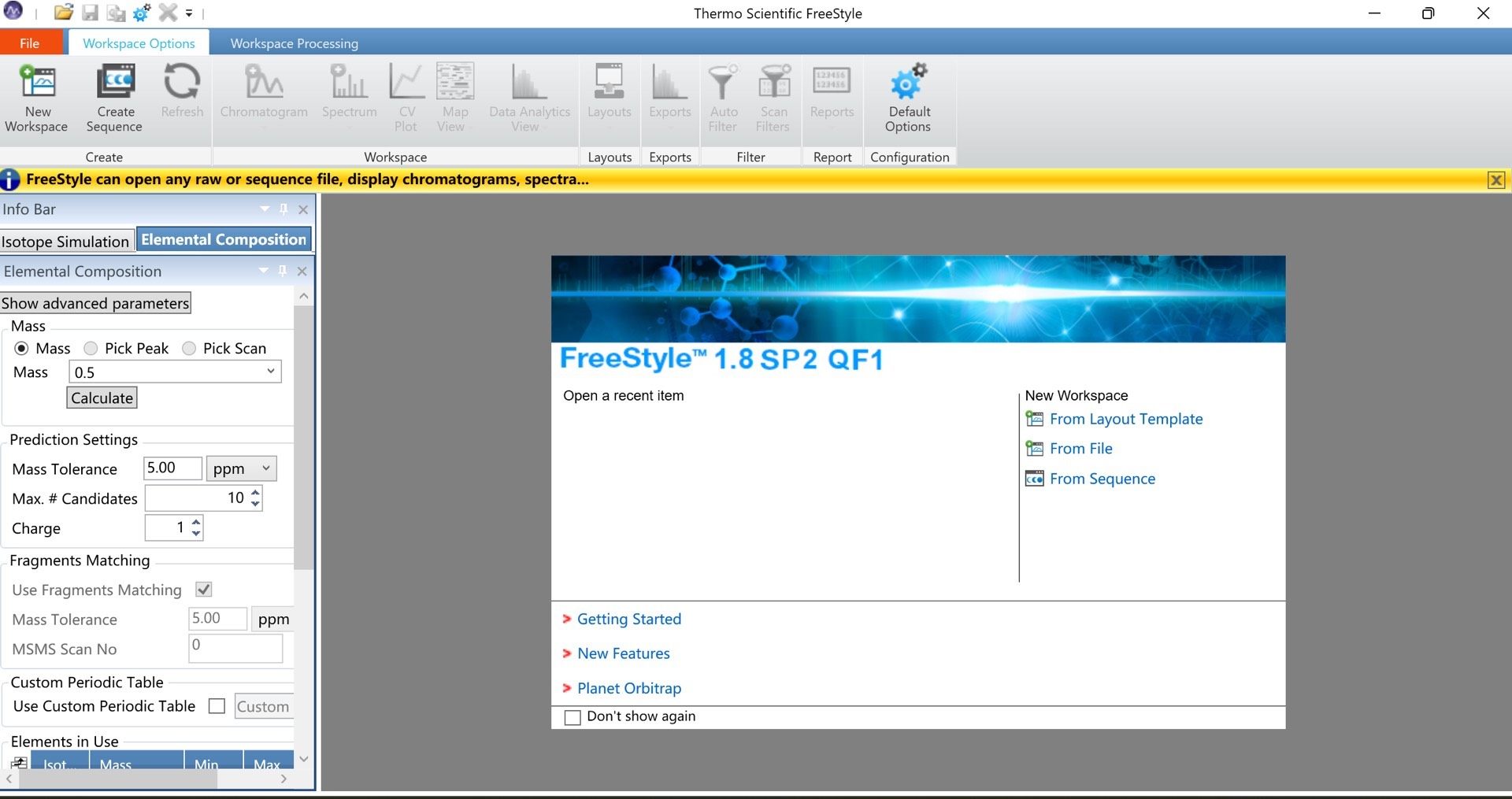Viewport: 1512px width, 799px height.
Task: Click the Chromatogram ribbon icon
Action: pos(264,81)
